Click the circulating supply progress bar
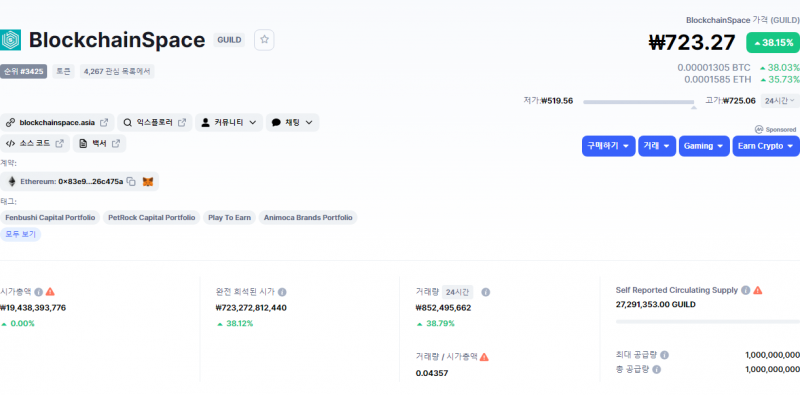 coord(708,322)
